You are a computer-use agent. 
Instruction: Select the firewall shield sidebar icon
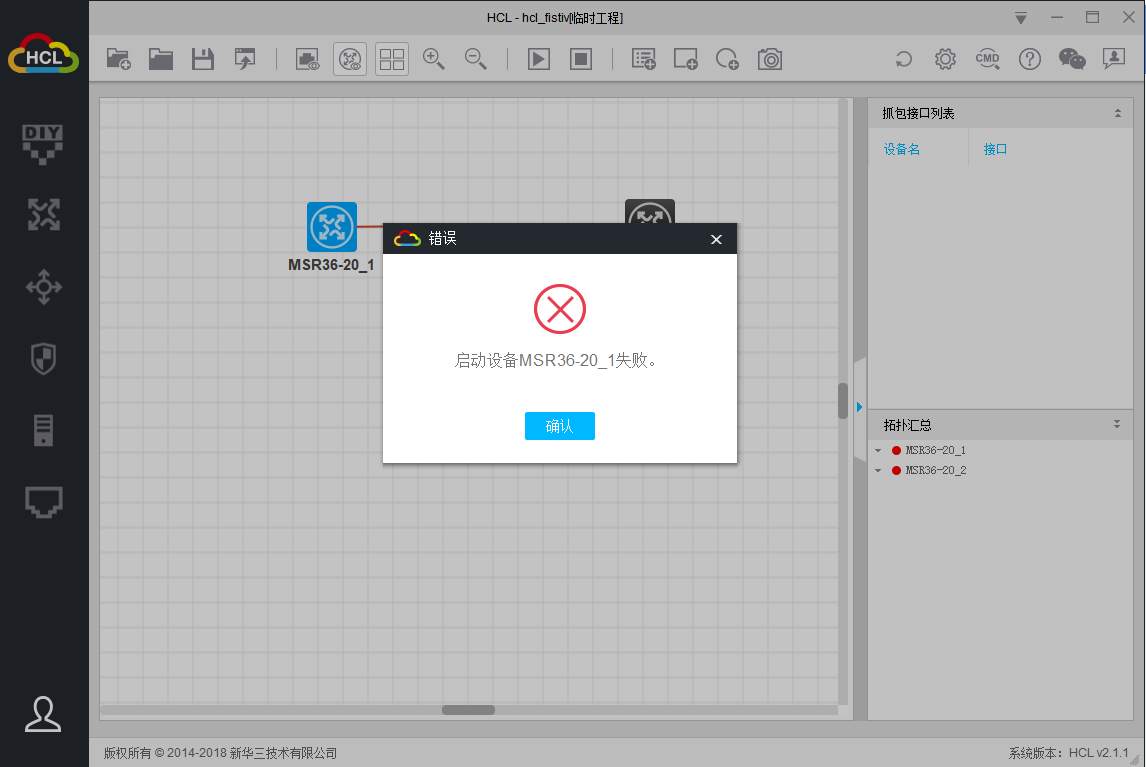pyautogui.click(x=43, y=359)
